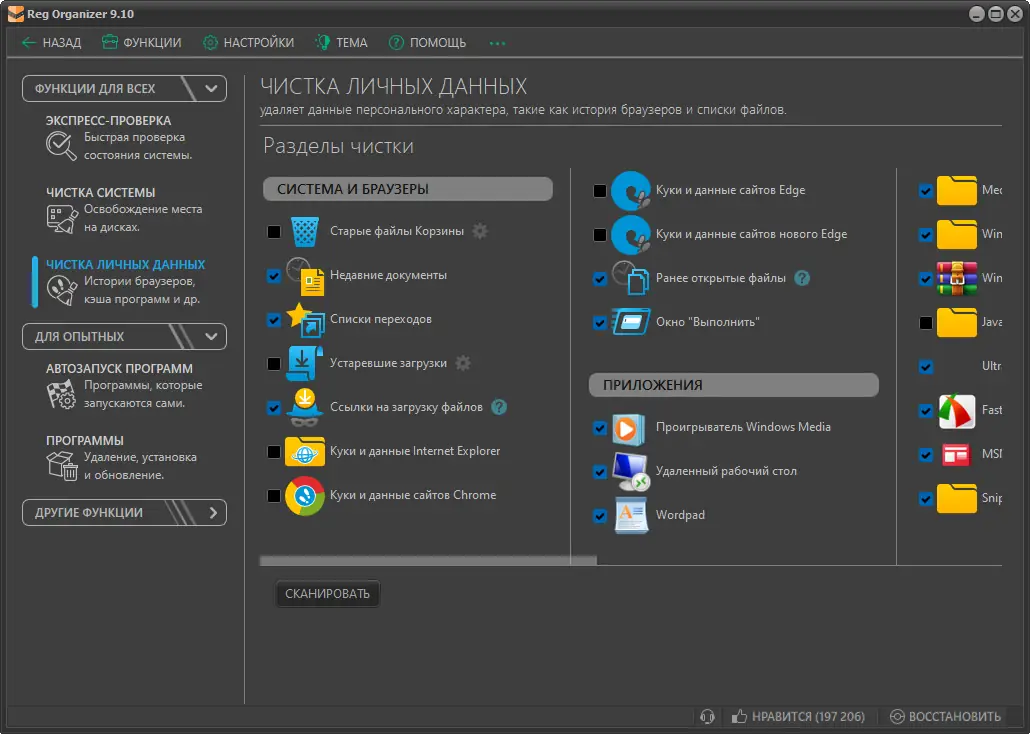Open the 'Тема' menu
This screenshot has height=734, width=1030.
point(342,43)
